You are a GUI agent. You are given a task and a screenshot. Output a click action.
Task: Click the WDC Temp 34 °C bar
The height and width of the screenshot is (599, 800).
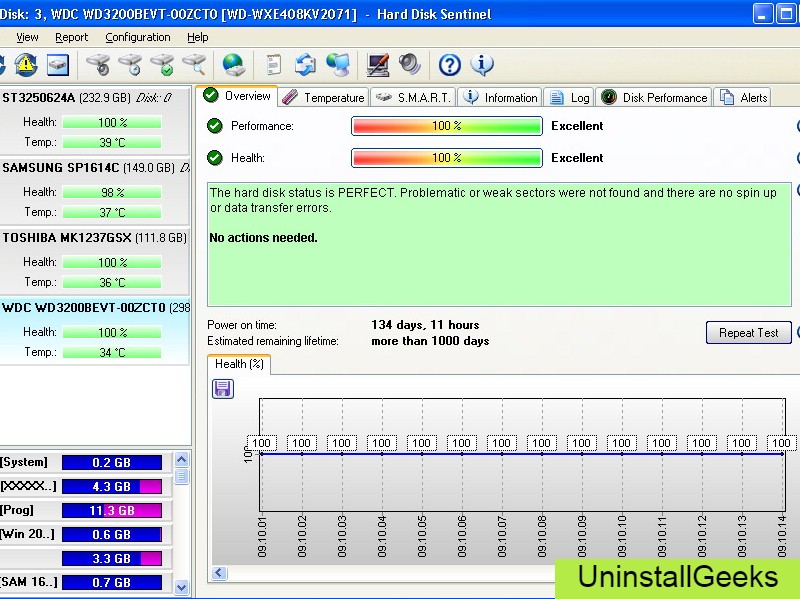(x=112, y=352)
